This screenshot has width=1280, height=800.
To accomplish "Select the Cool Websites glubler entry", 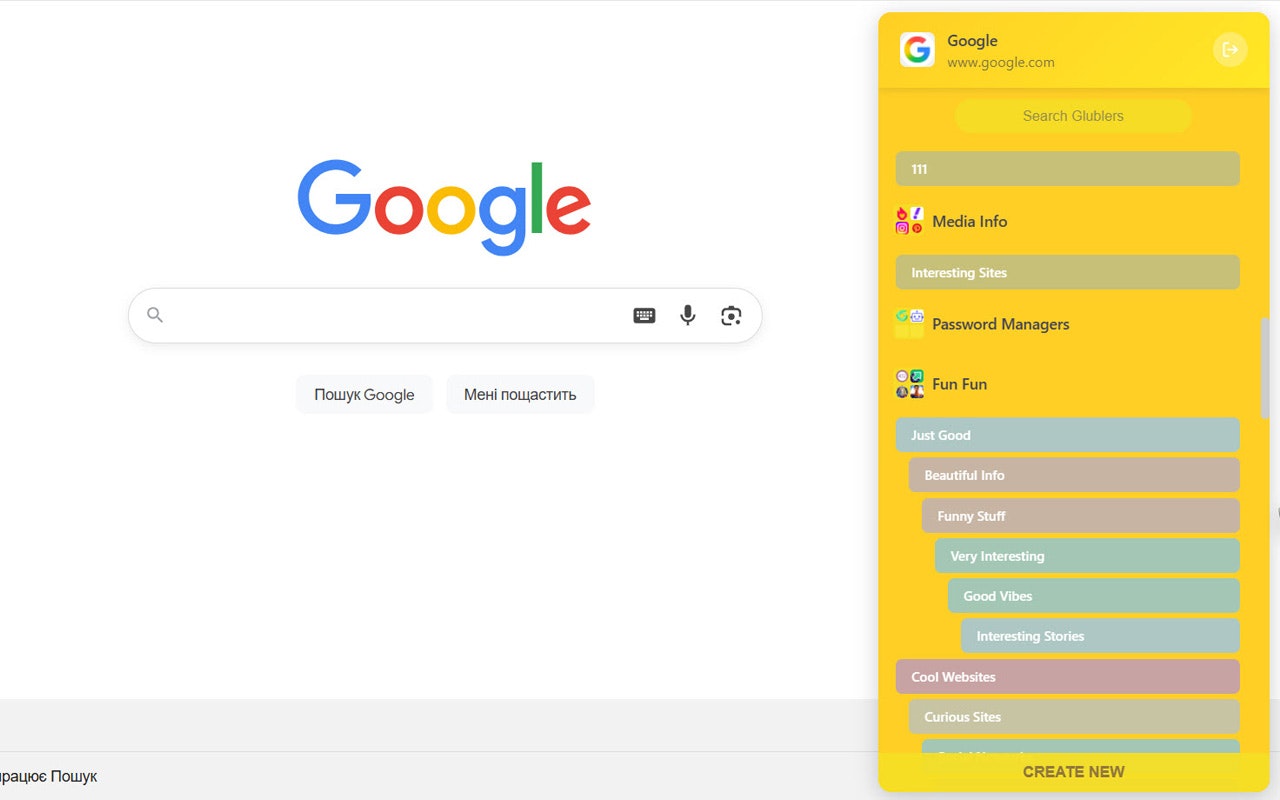I will tap(1067, 676).
